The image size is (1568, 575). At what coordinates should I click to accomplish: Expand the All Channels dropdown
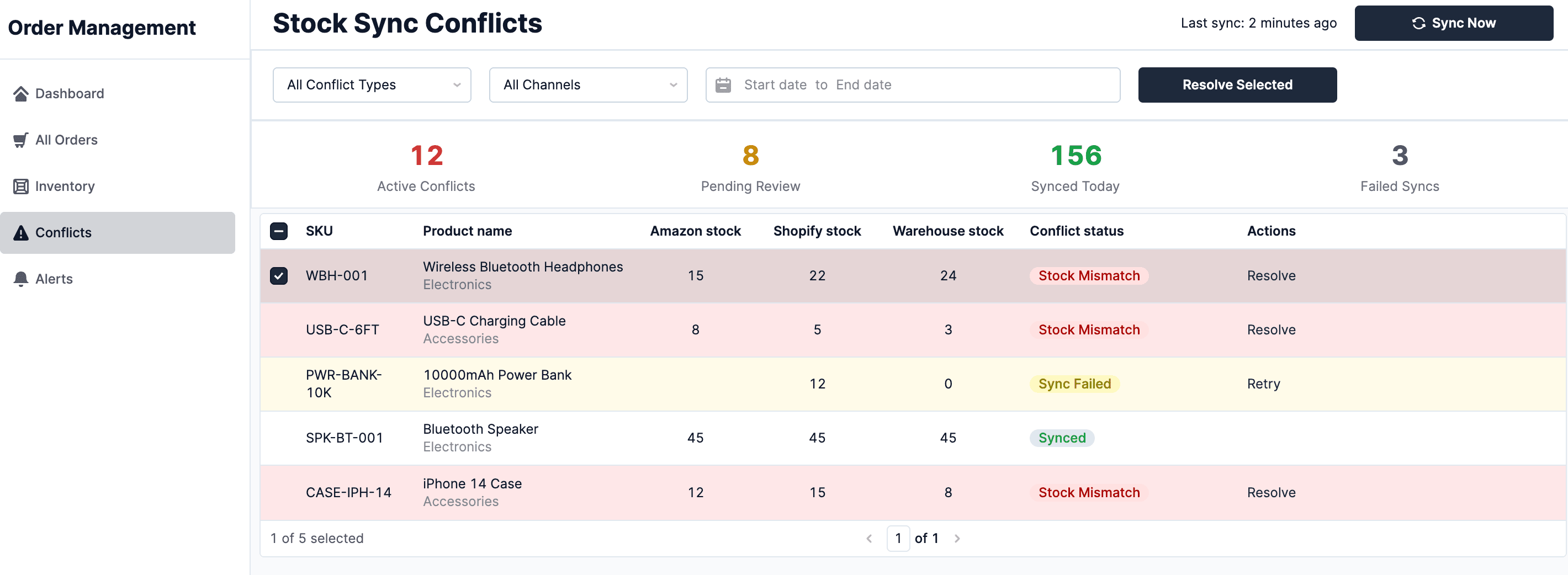pyautogui.click(x=587, y=85)
